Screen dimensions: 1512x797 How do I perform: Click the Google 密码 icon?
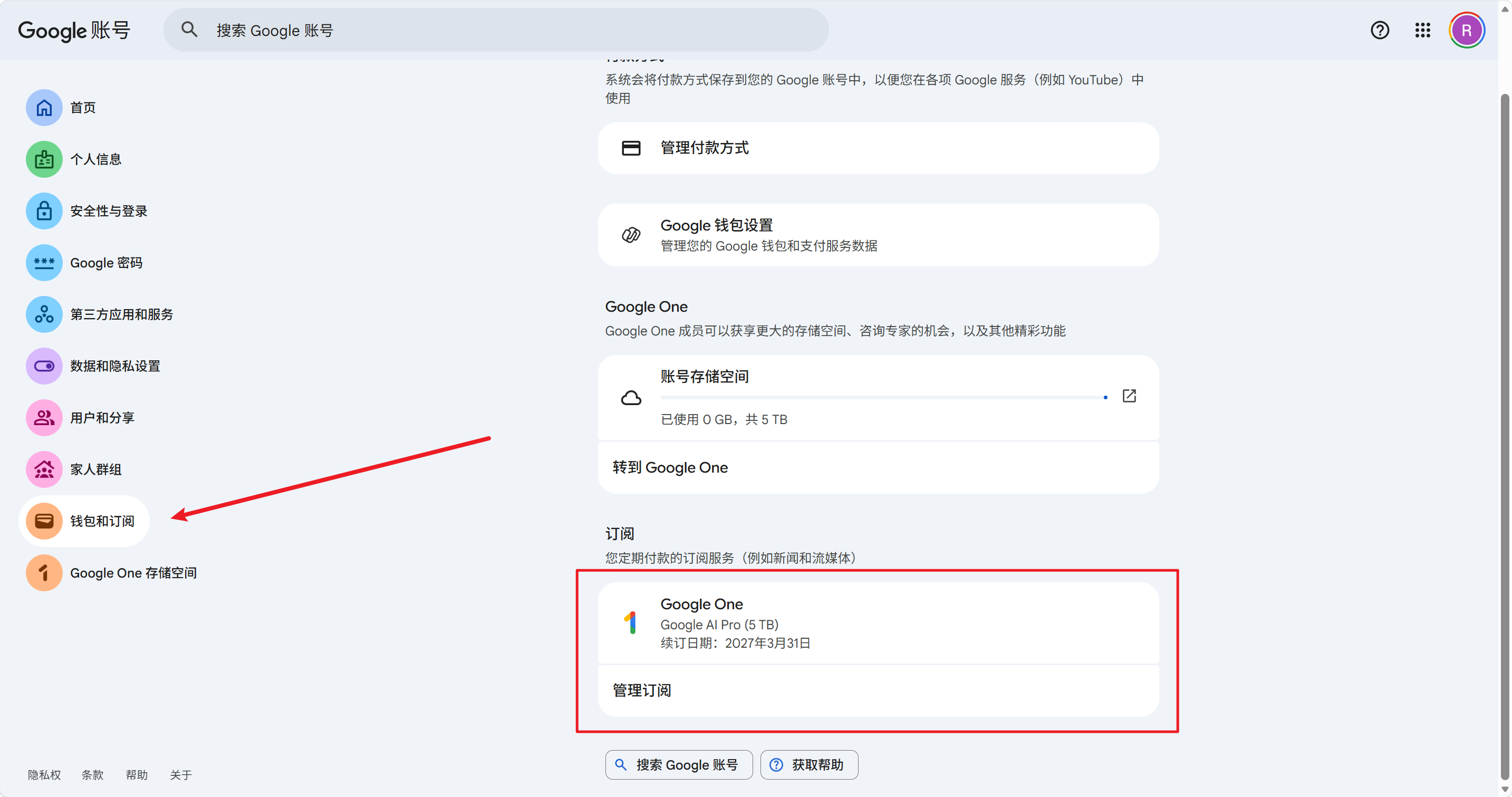[x=44, y=262]
